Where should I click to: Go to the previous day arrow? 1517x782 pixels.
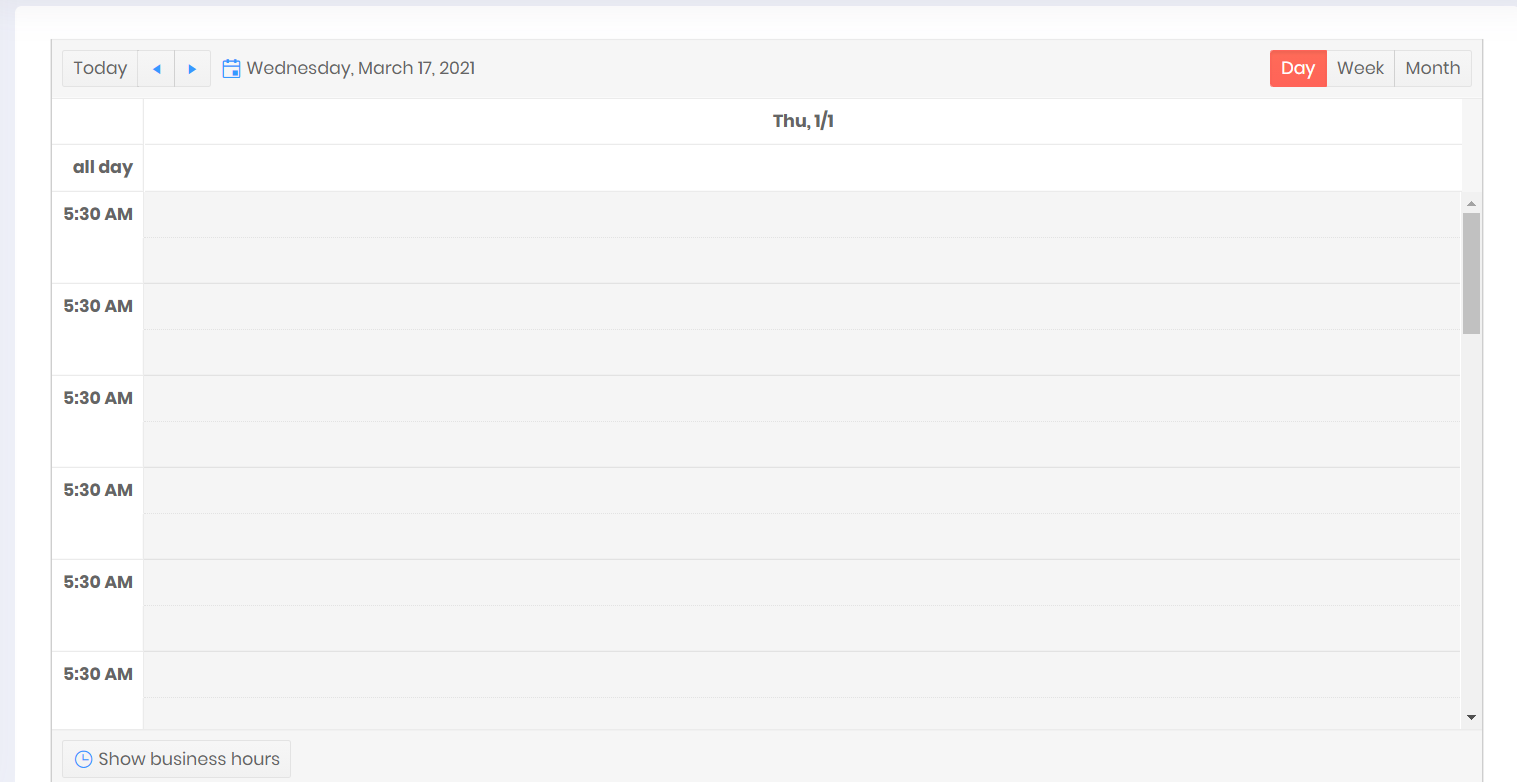[x=156, y=69]
